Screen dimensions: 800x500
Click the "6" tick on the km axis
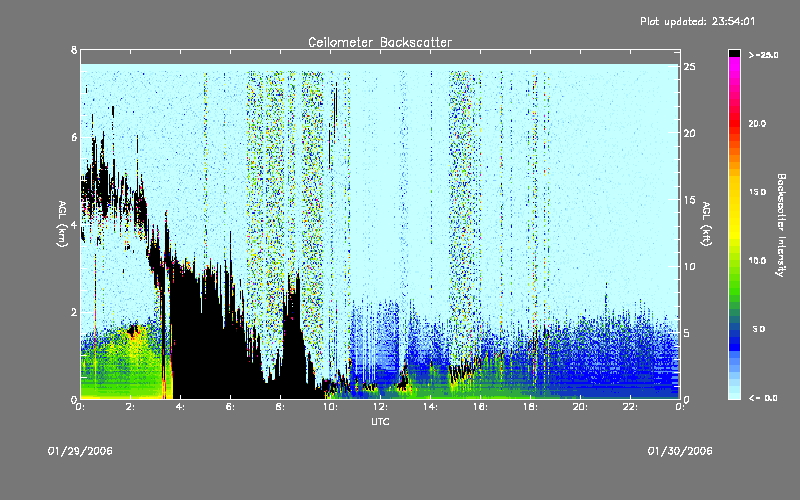[x=74, y=137]
